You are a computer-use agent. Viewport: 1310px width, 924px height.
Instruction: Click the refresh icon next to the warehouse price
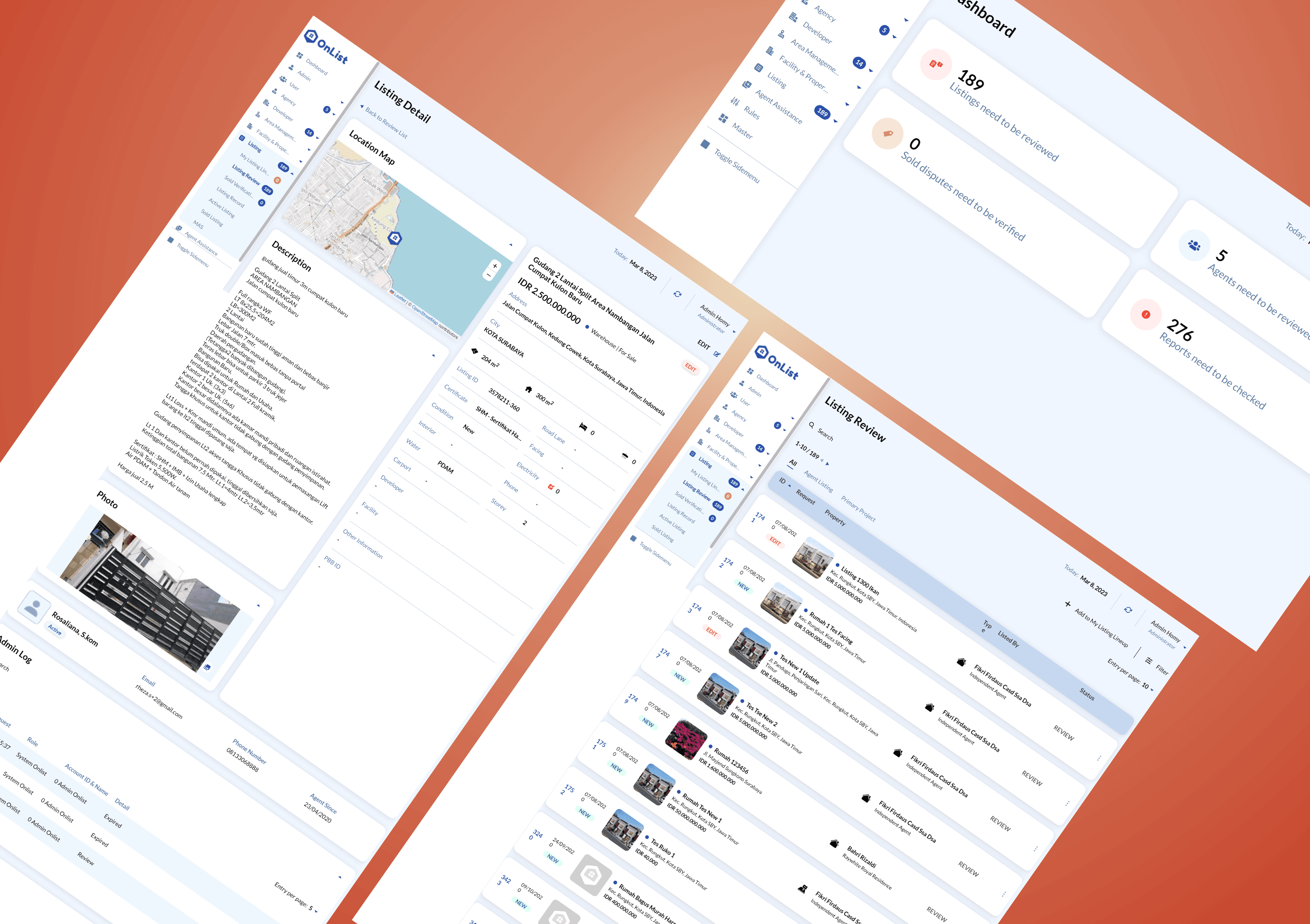tap(677, 294)
